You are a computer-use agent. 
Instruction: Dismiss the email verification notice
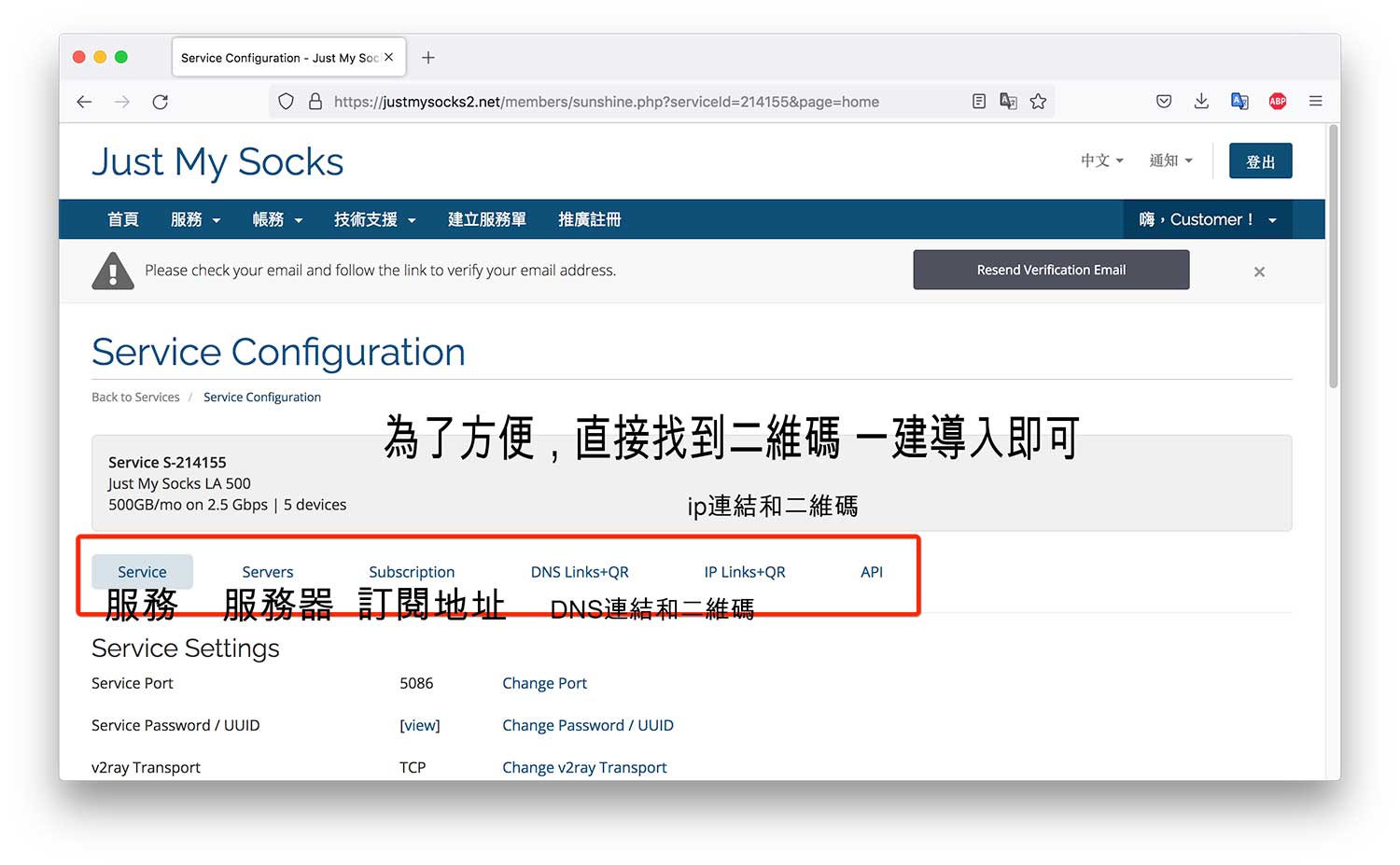[x=1259, y=272]
